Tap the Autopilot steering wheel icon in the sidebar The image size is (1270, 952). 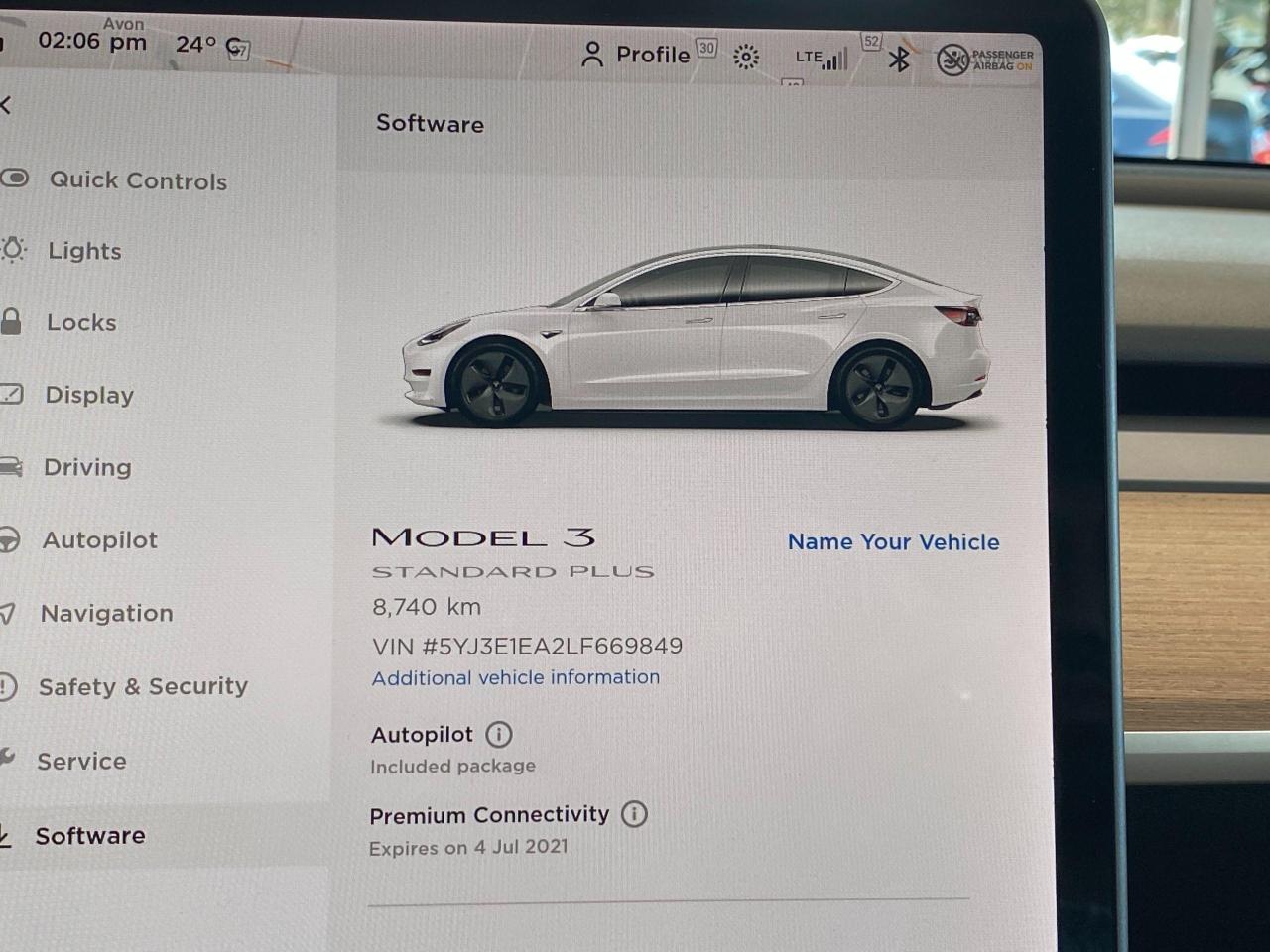click(8, 539)
